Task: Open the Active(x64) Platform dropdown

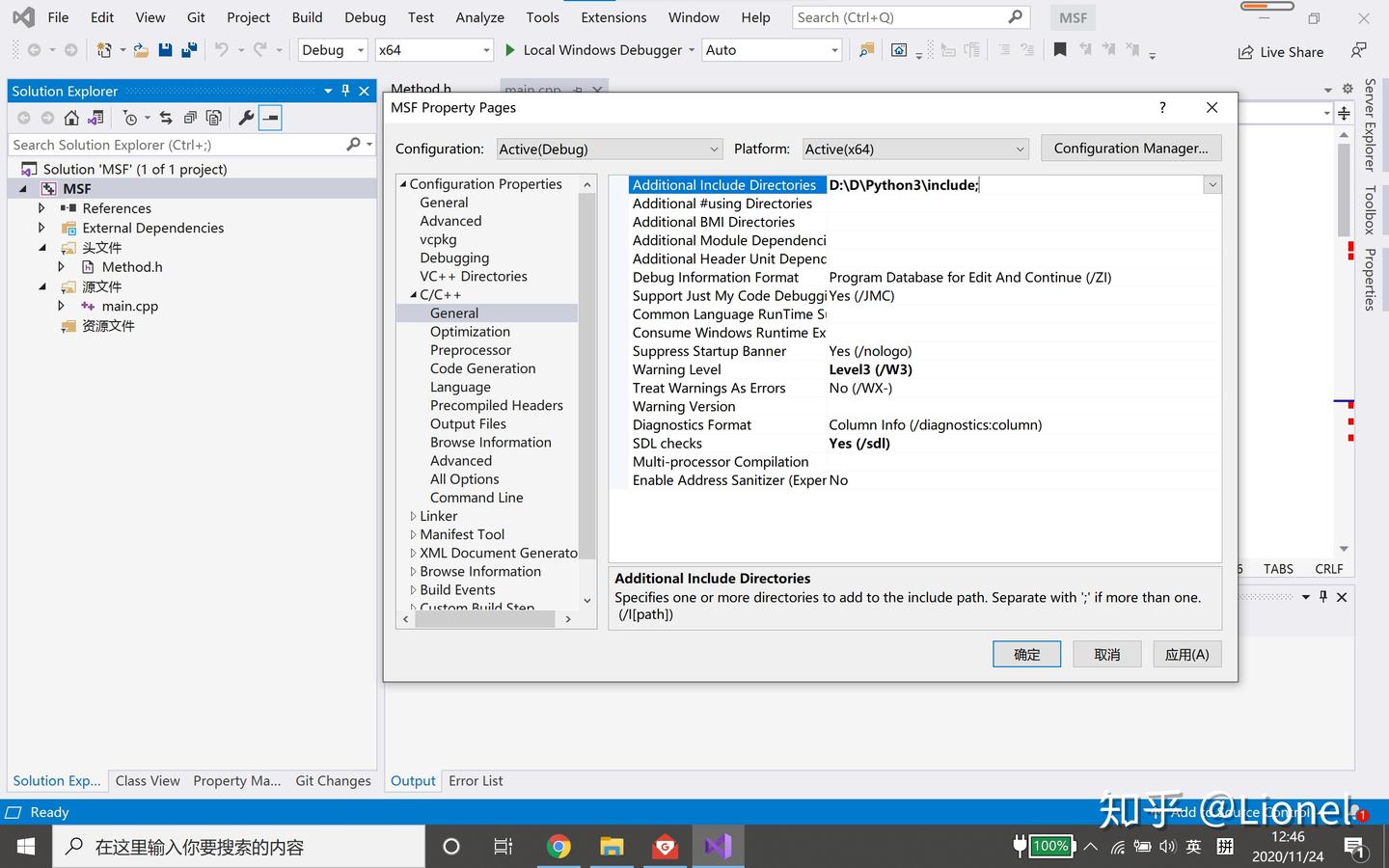Action: click(x=914, y=149)
